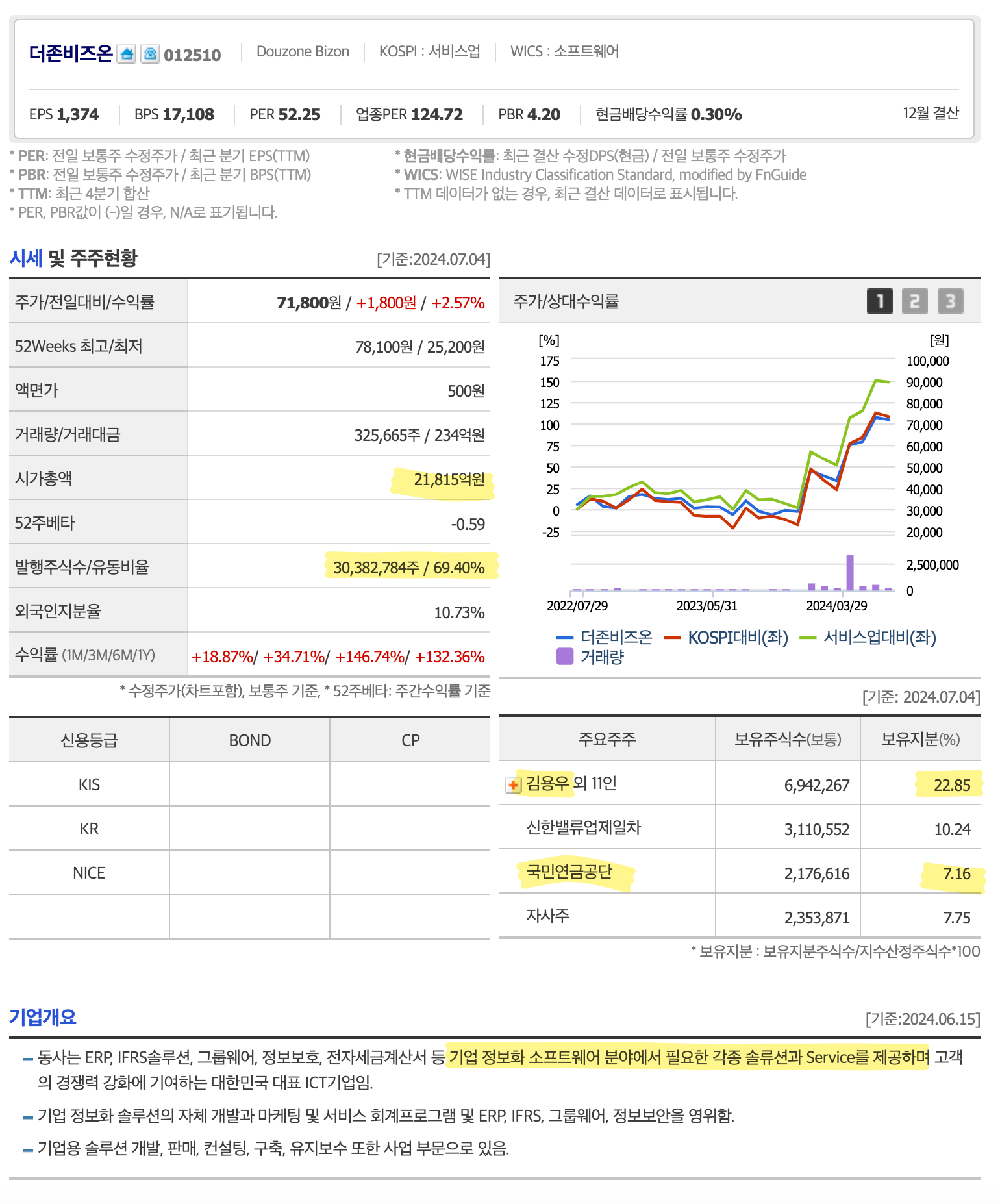Click the 보유주식수(보통) column header

click(x=788, y=739)
